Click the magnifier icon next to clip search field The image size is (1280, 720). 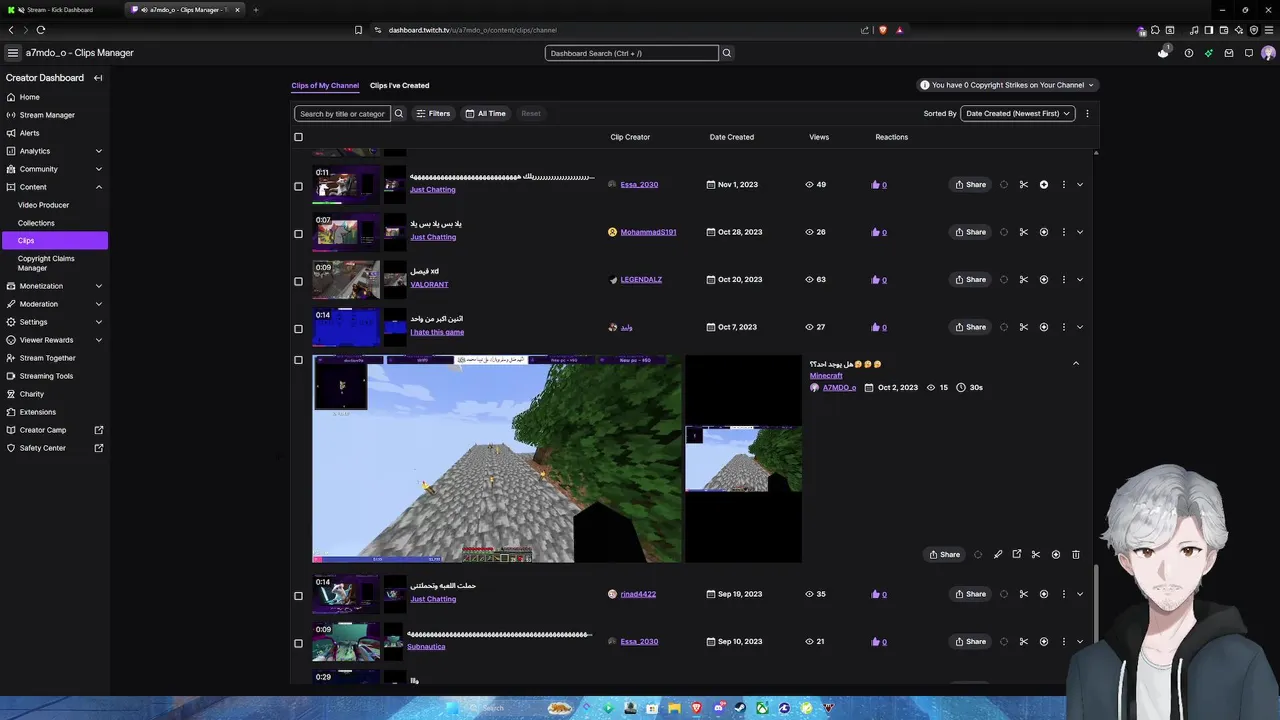click(x=398, y=113)
